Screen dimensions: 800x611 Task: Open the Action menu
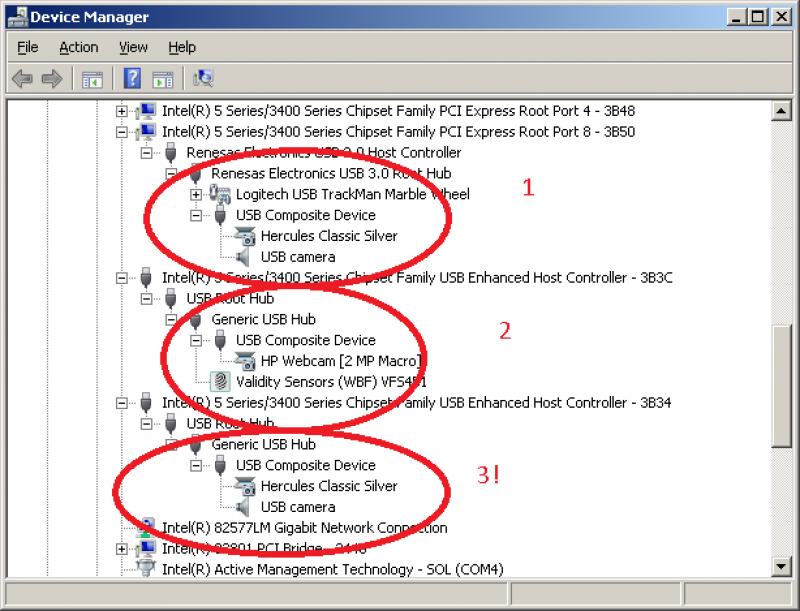tap(79, 47)
